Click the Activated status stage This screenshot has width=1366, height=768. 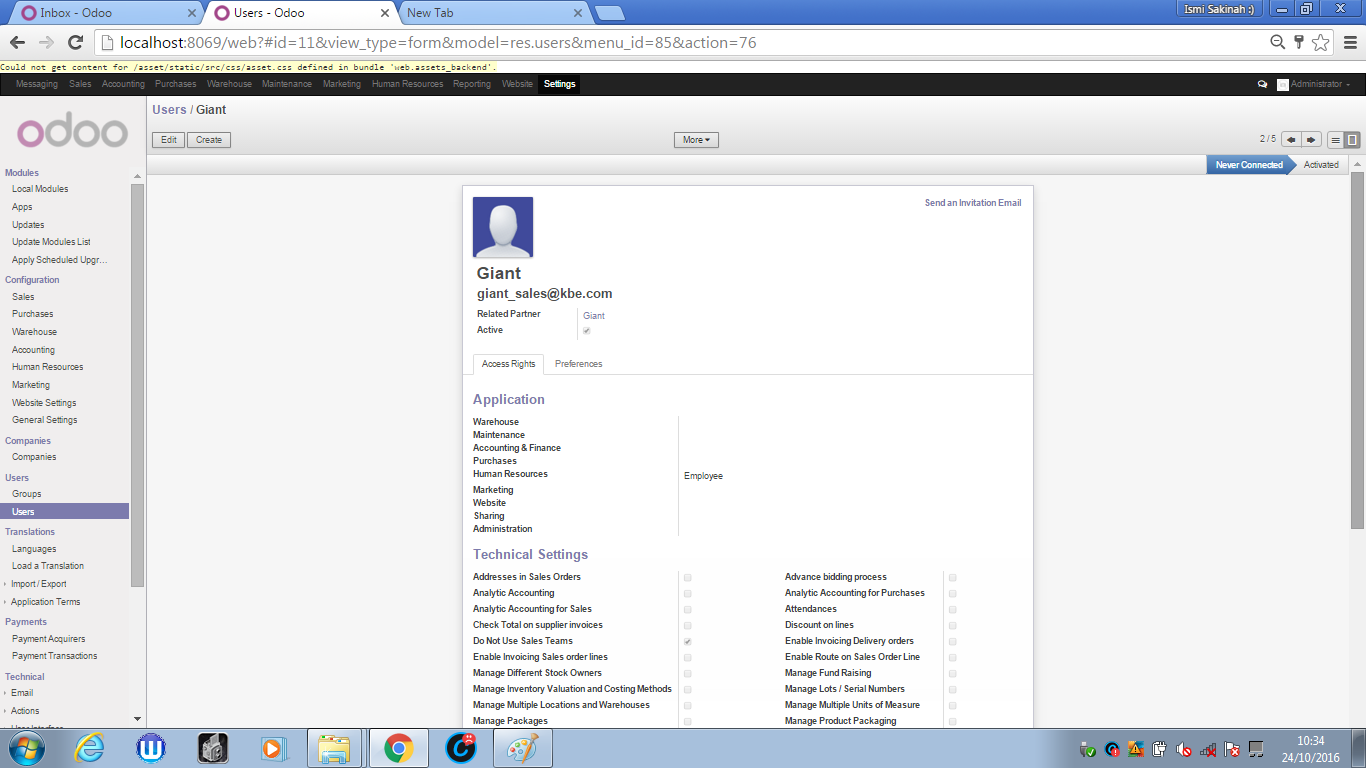pyautogui.click(x=1321, y=165)
